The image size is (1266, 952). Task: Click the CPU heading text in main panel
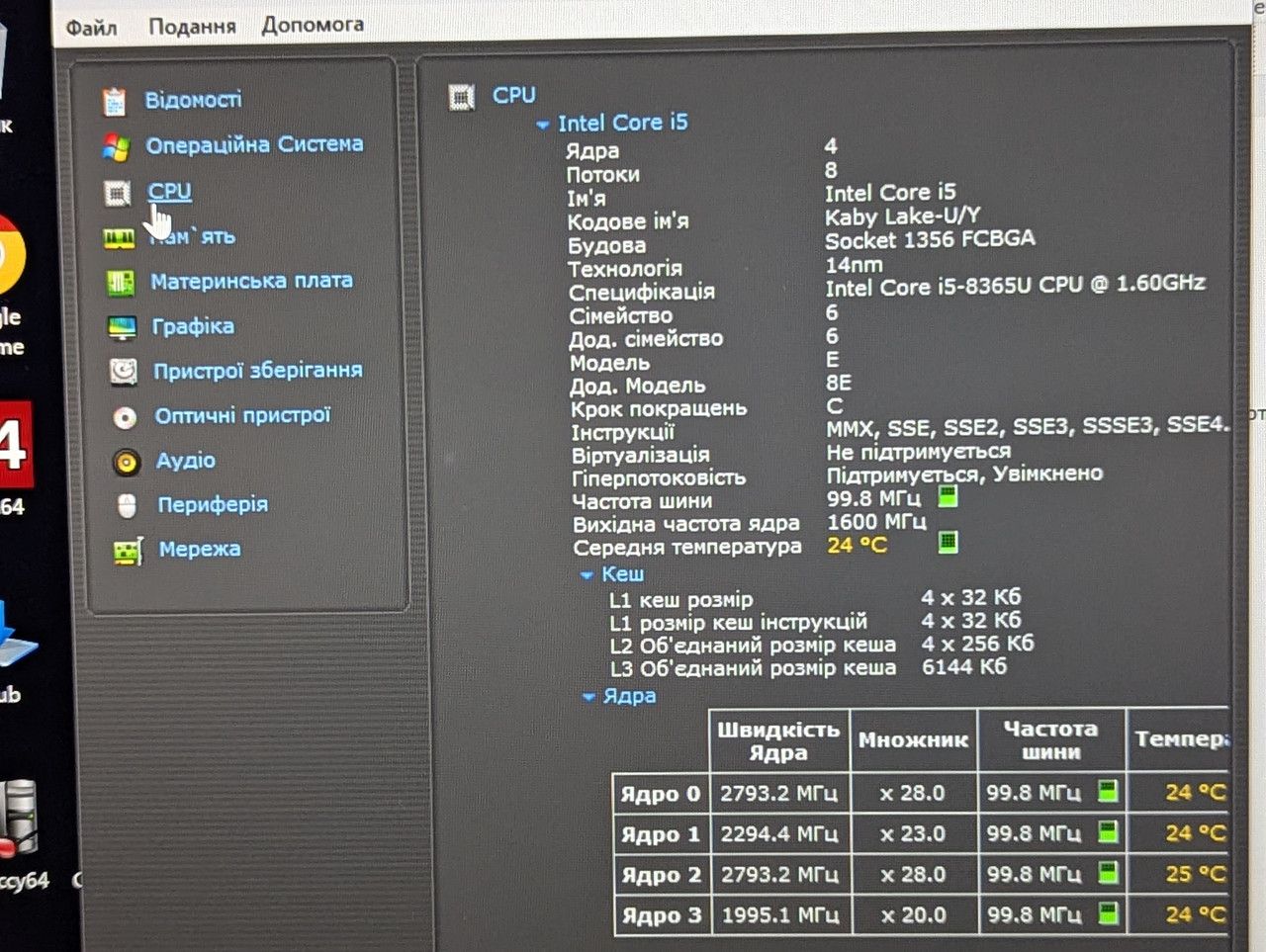(x=514, y=95)
